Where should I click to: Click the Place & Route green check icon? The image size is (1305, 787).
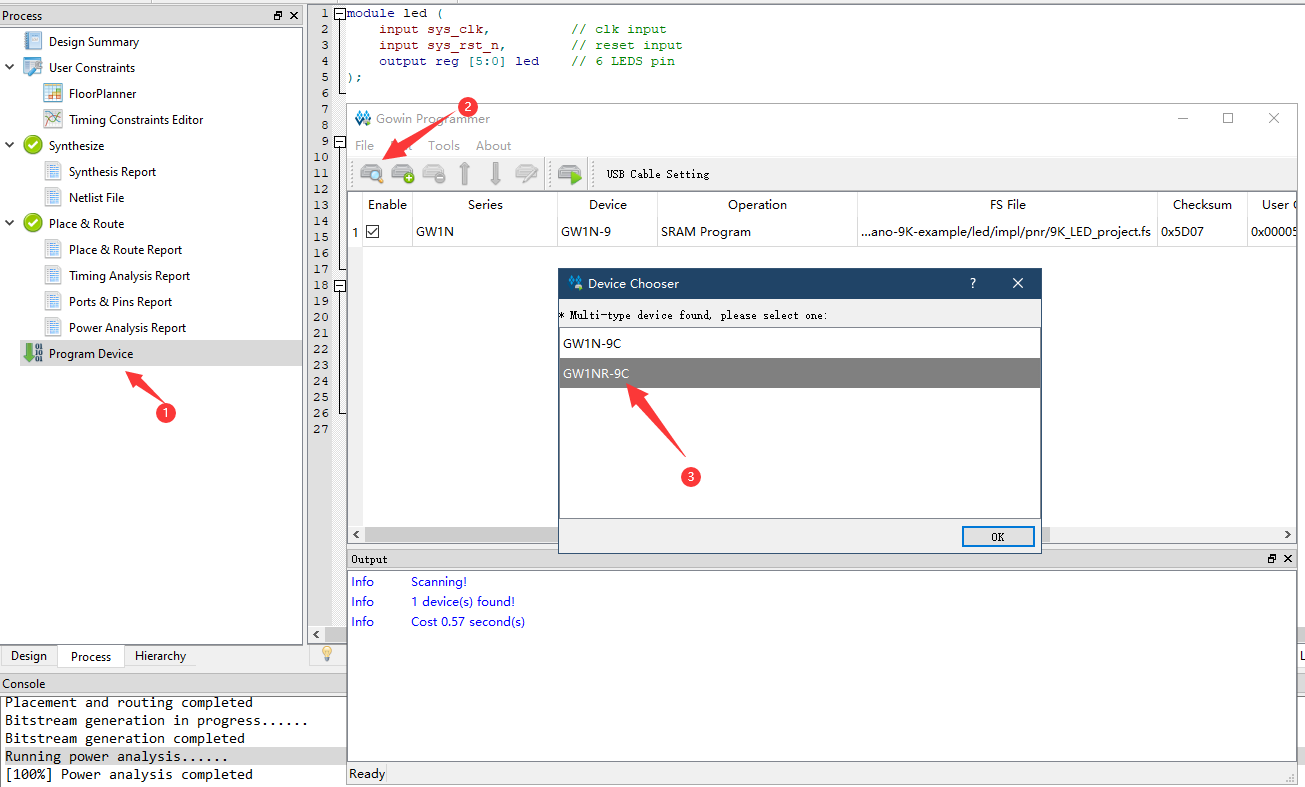pyautogui.click(x=33, y=223)
